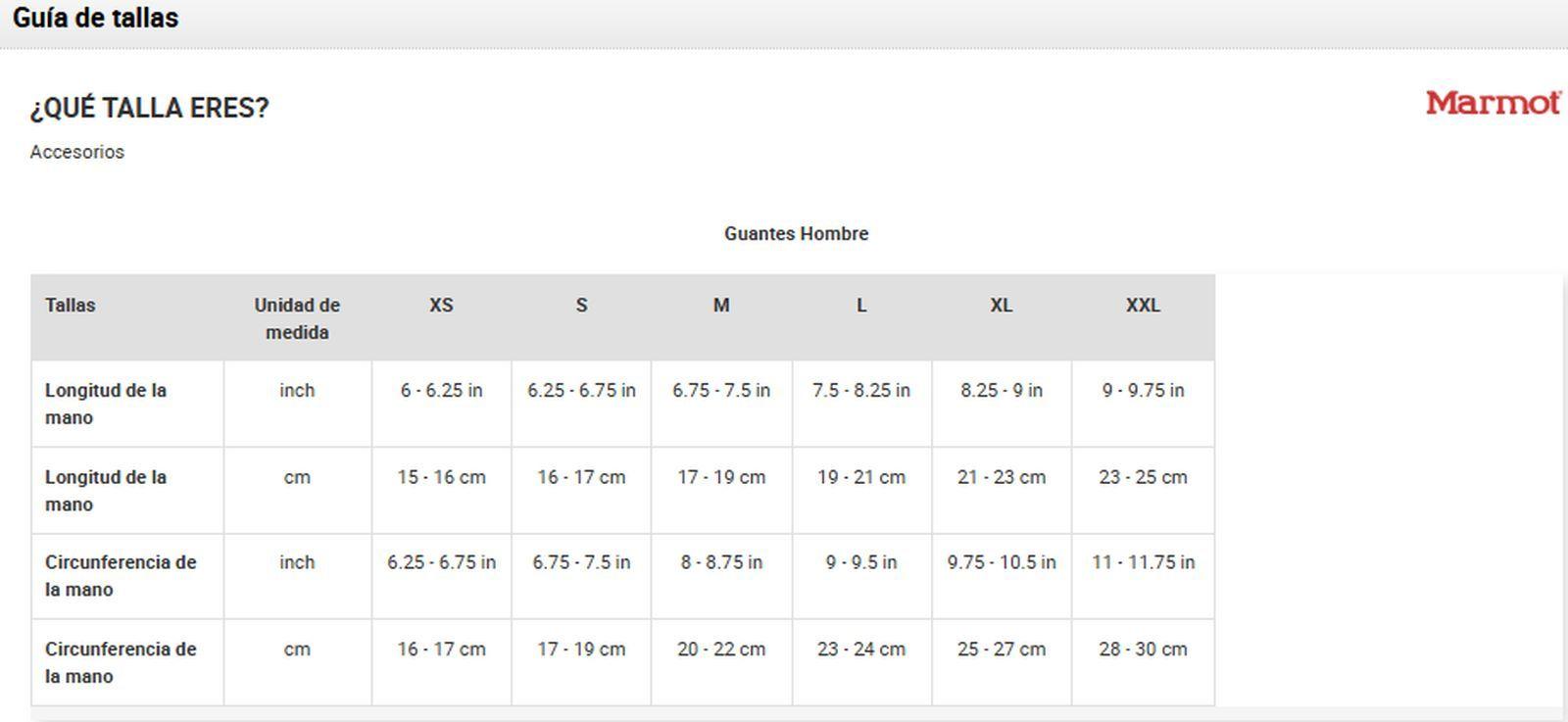1568x722 pixels.
Task: Click the 7.5 - 8.25 in cell
Action: pyautogui.click(x=861, y=391)
